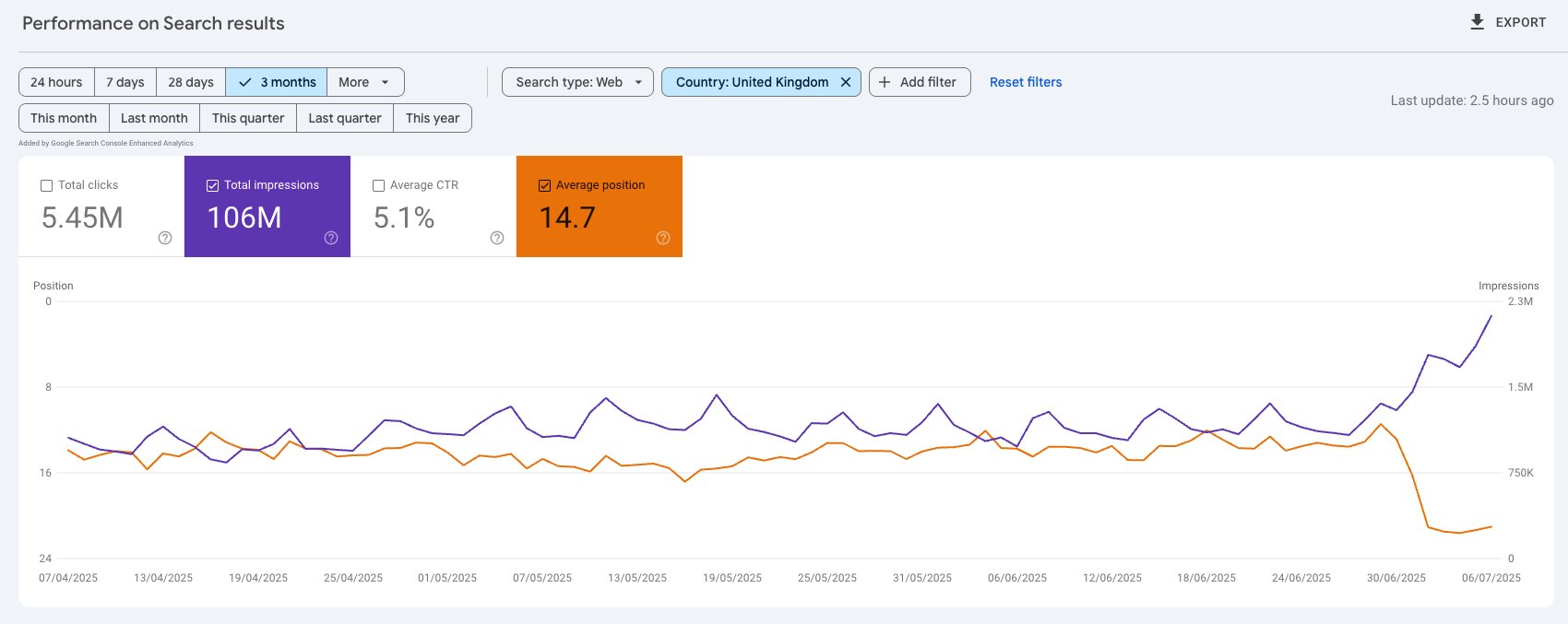Remove the Country: United Kingdom filter
Viewport: 1568px width, 624px height.
point(845,82)
